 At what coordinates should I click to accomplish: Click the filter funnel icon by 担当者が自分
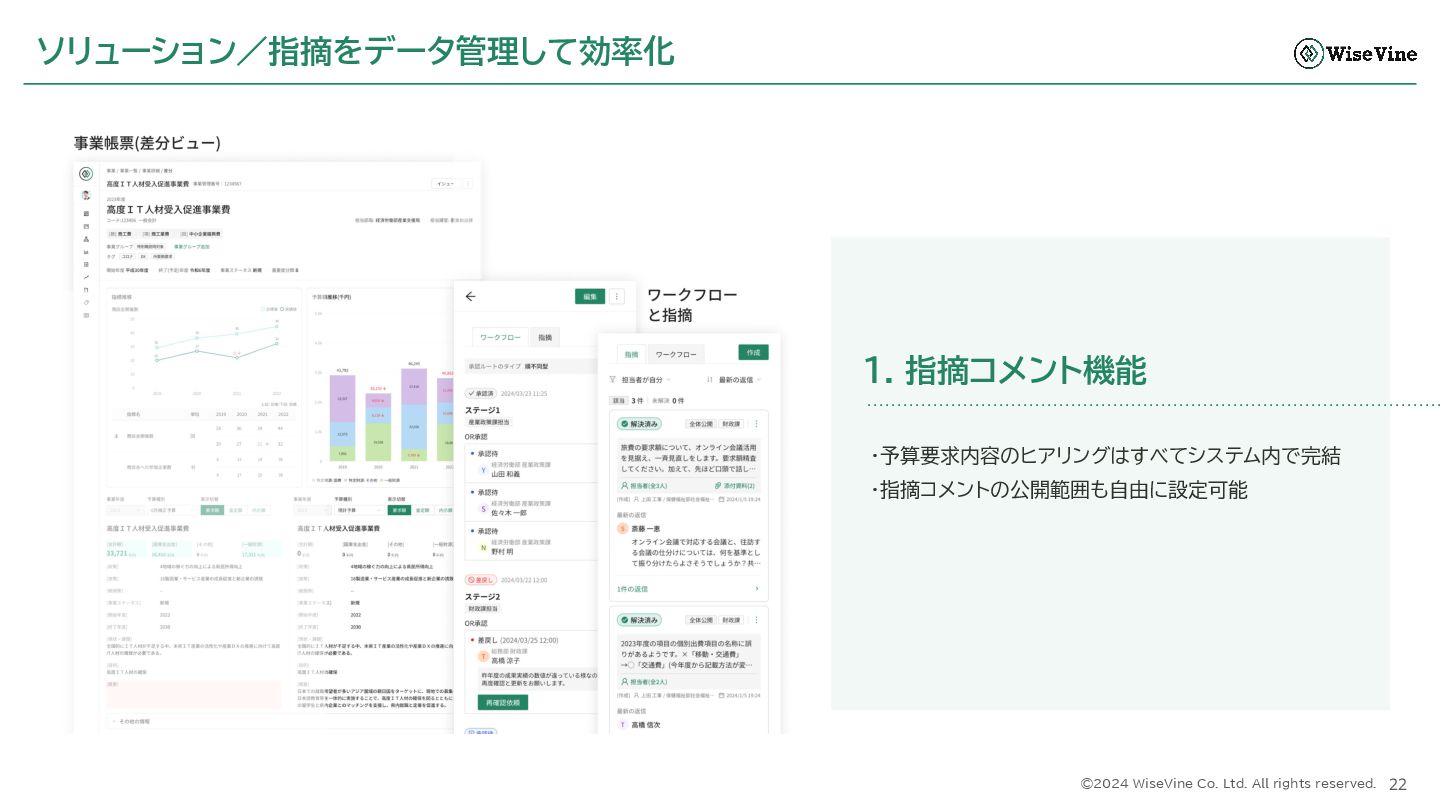pyautogui.click(x=612, y=380)
